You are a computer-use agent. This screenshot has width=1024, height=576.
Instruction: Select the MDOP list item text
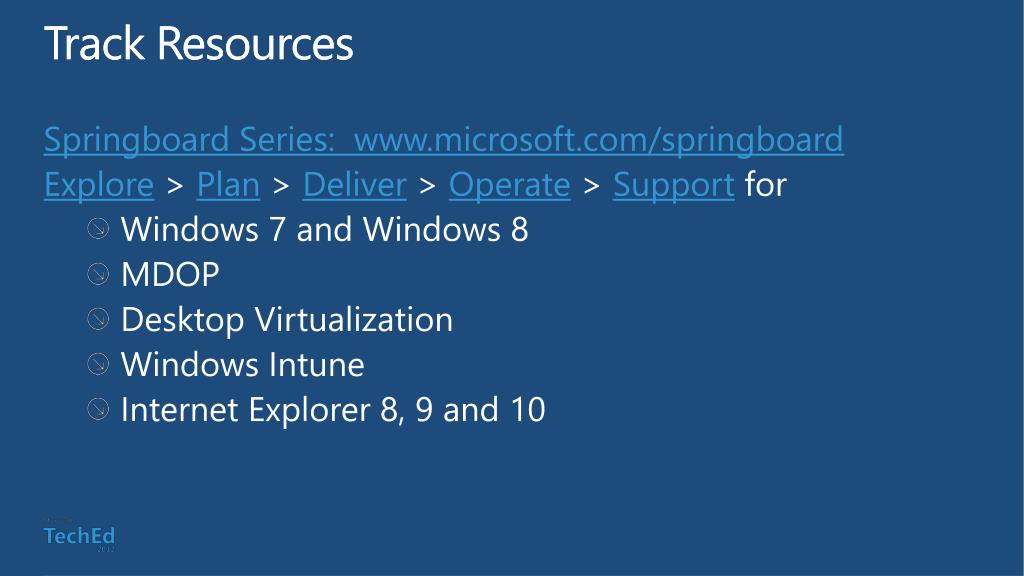(x=170, y=274)
